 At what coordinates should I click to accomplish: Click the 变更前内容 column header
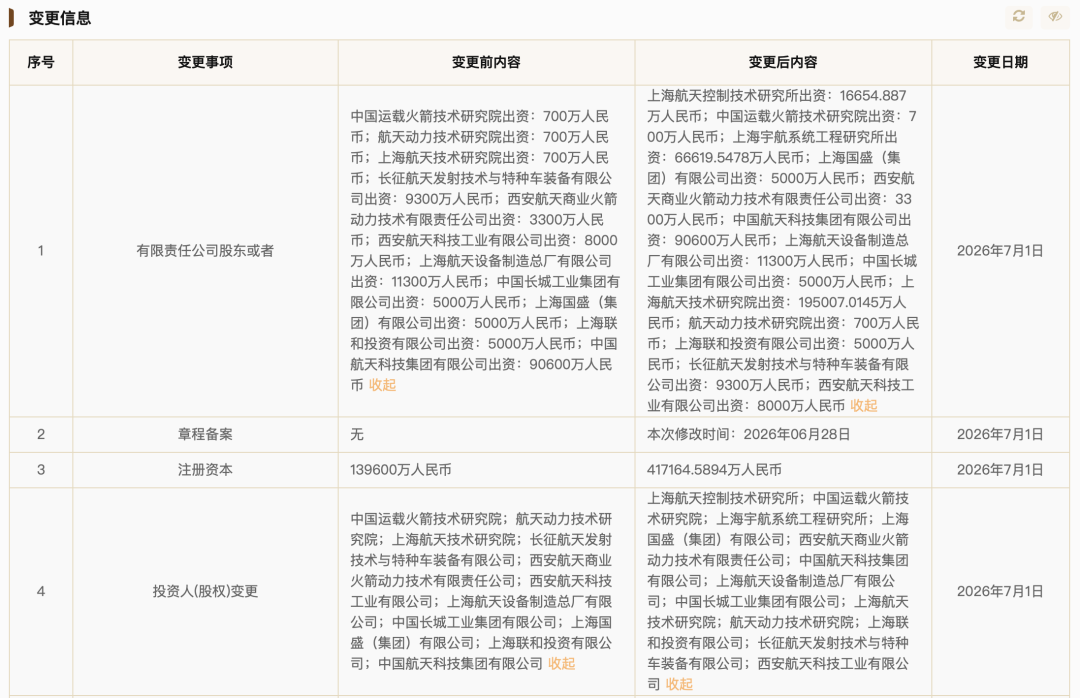coord(486,62)
